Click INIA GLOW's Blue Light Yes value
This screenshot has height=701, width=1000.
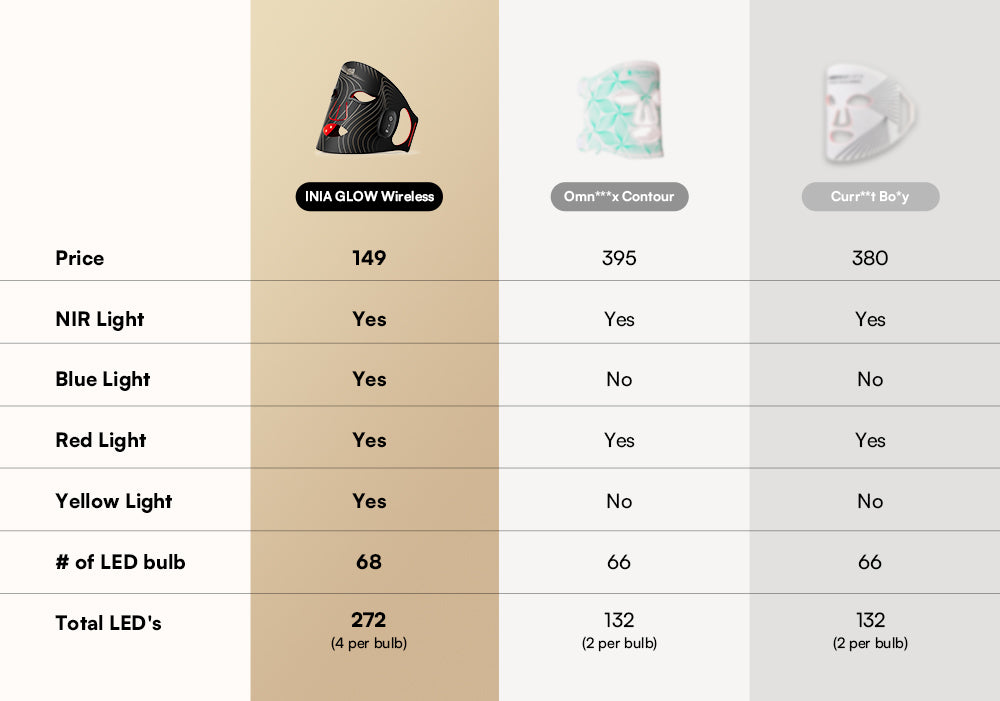pos(369,379)
